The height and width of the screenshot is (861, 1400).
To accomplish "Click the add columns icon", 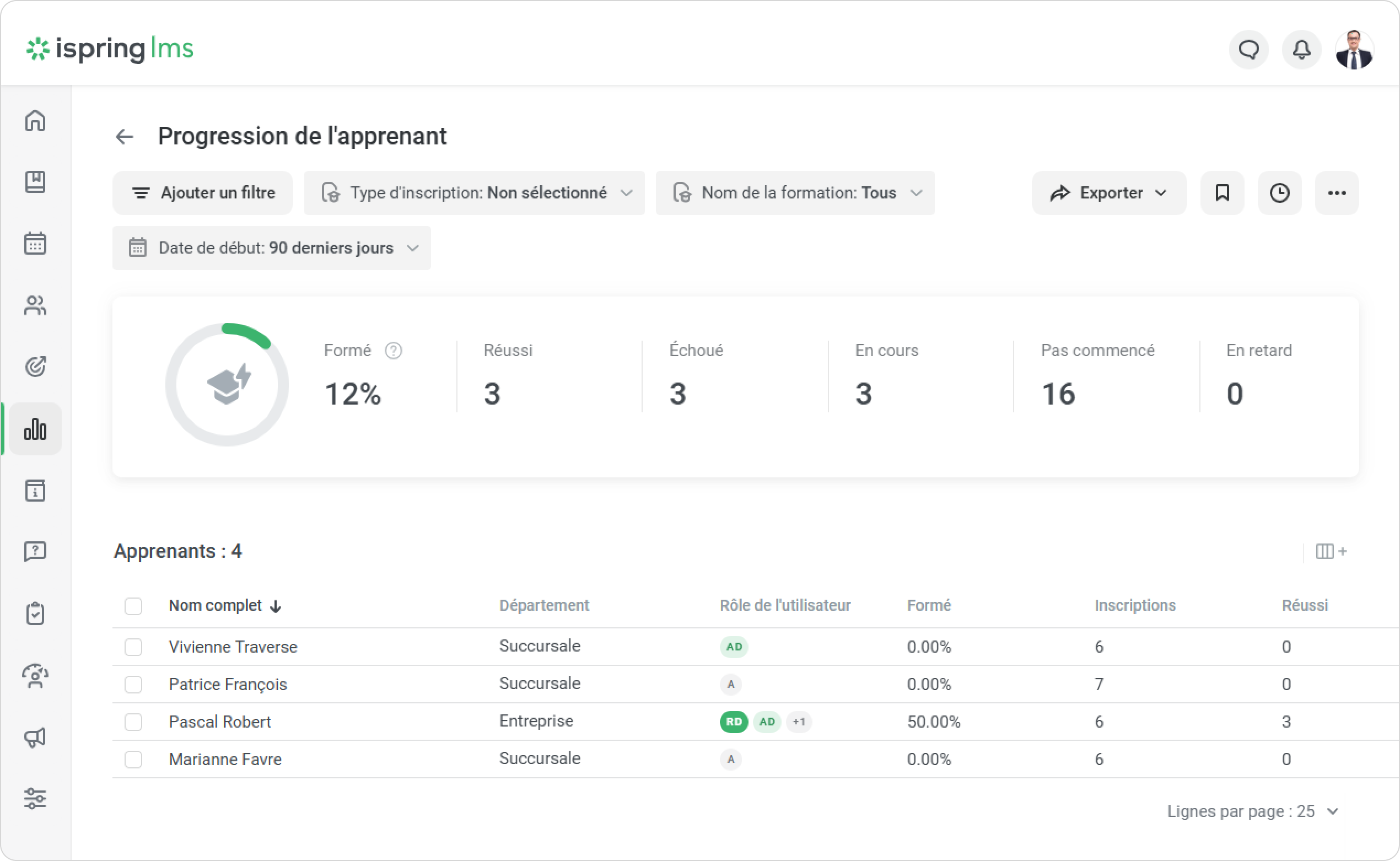I will 1331,551.
